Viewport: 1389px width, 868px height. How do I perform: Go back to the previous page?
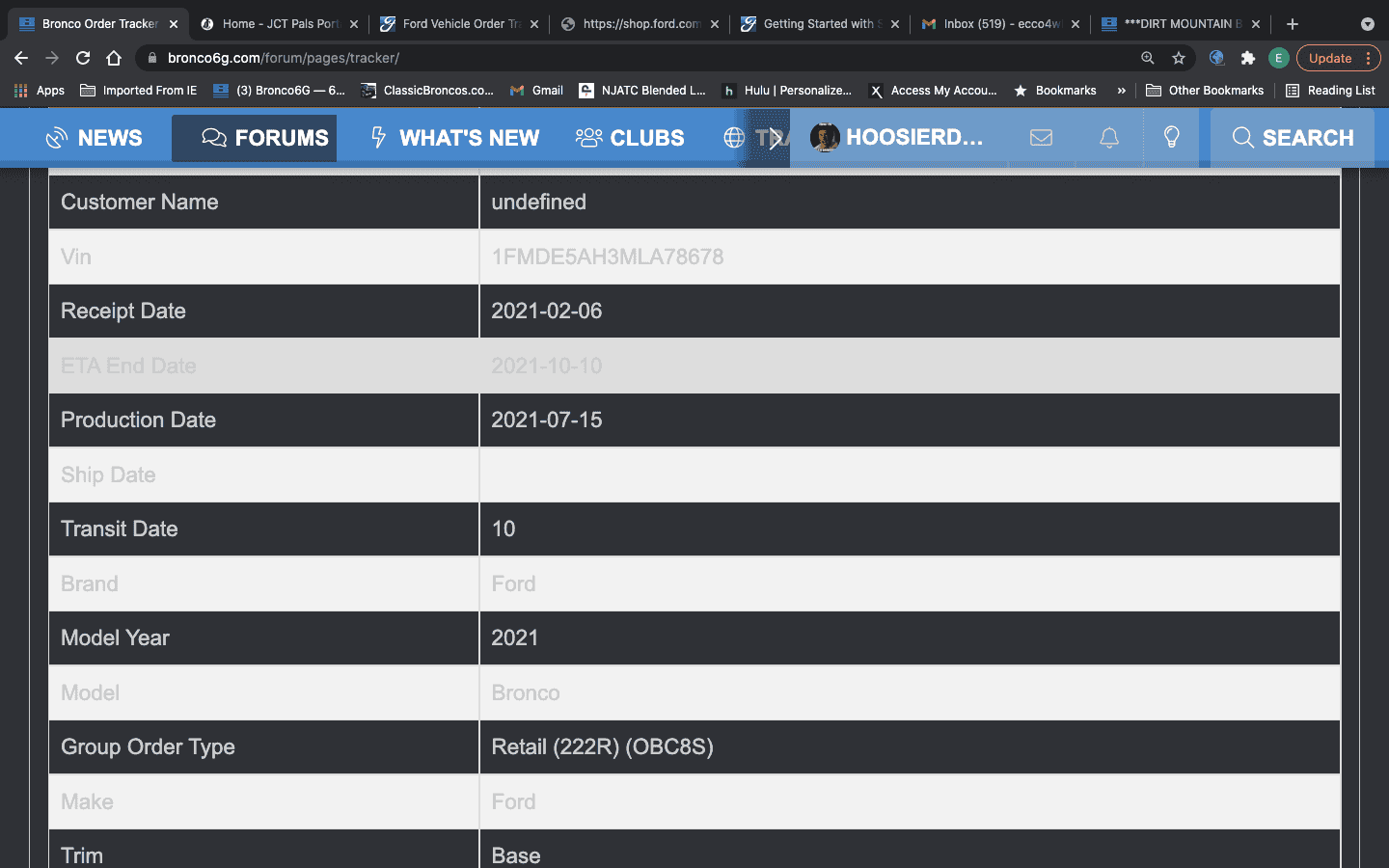coord(21,58)
